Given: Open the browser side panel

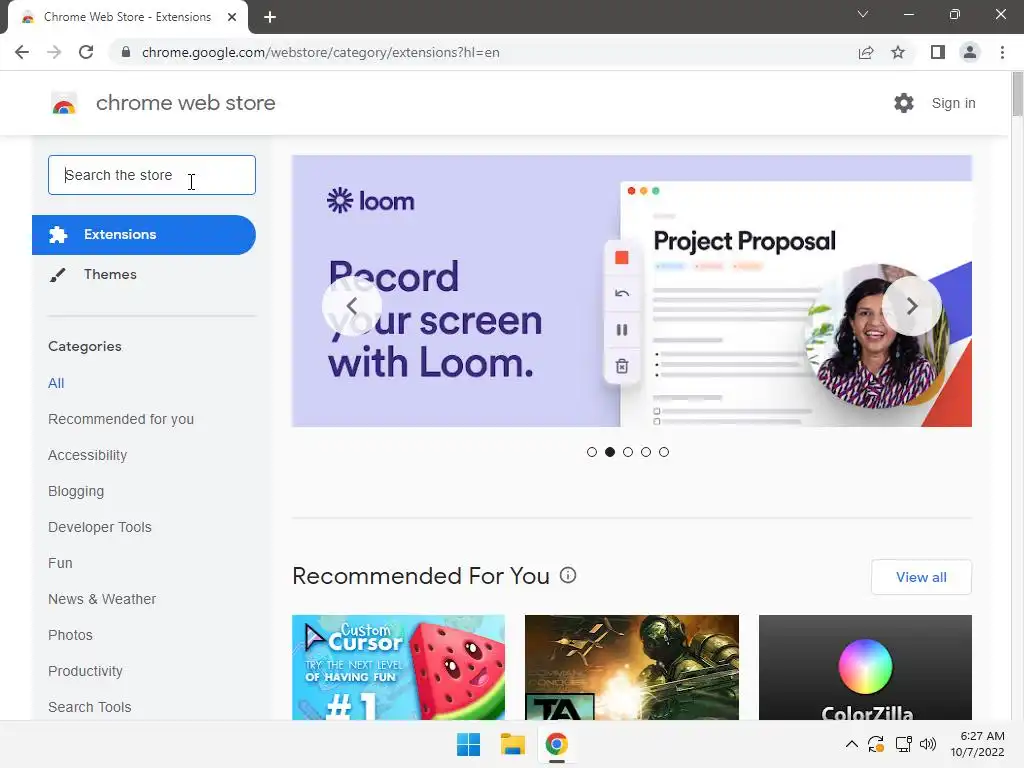Looking at the screenshot, I should coord(938,52).
